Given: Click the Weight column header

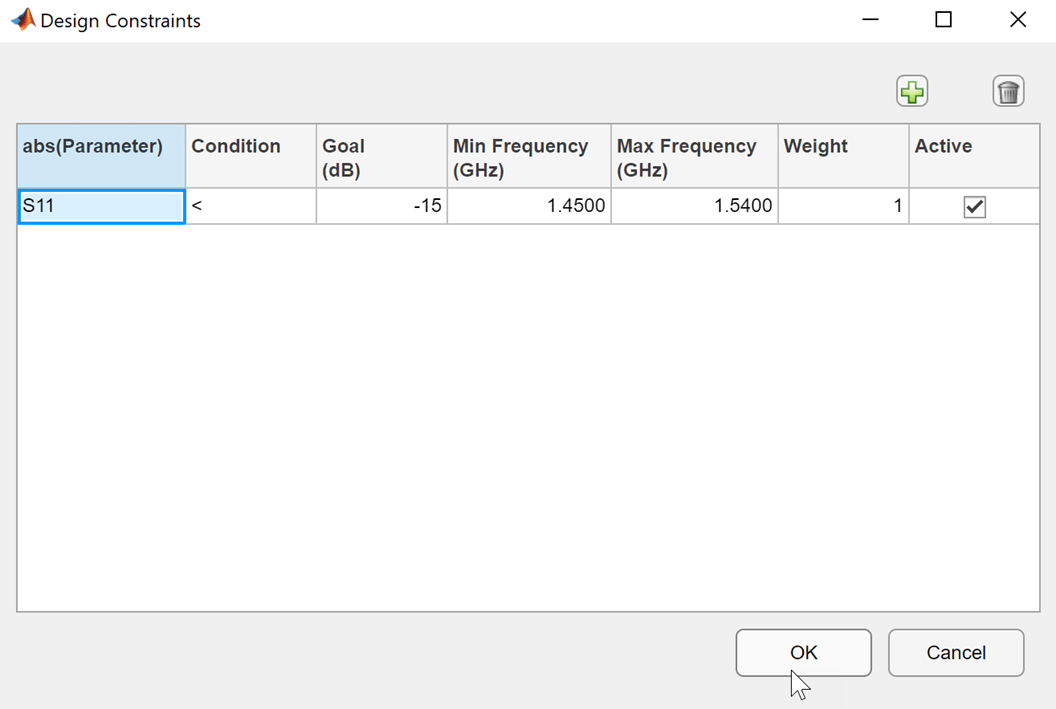Looking at the screenshot, I should [x=843, y=156].
